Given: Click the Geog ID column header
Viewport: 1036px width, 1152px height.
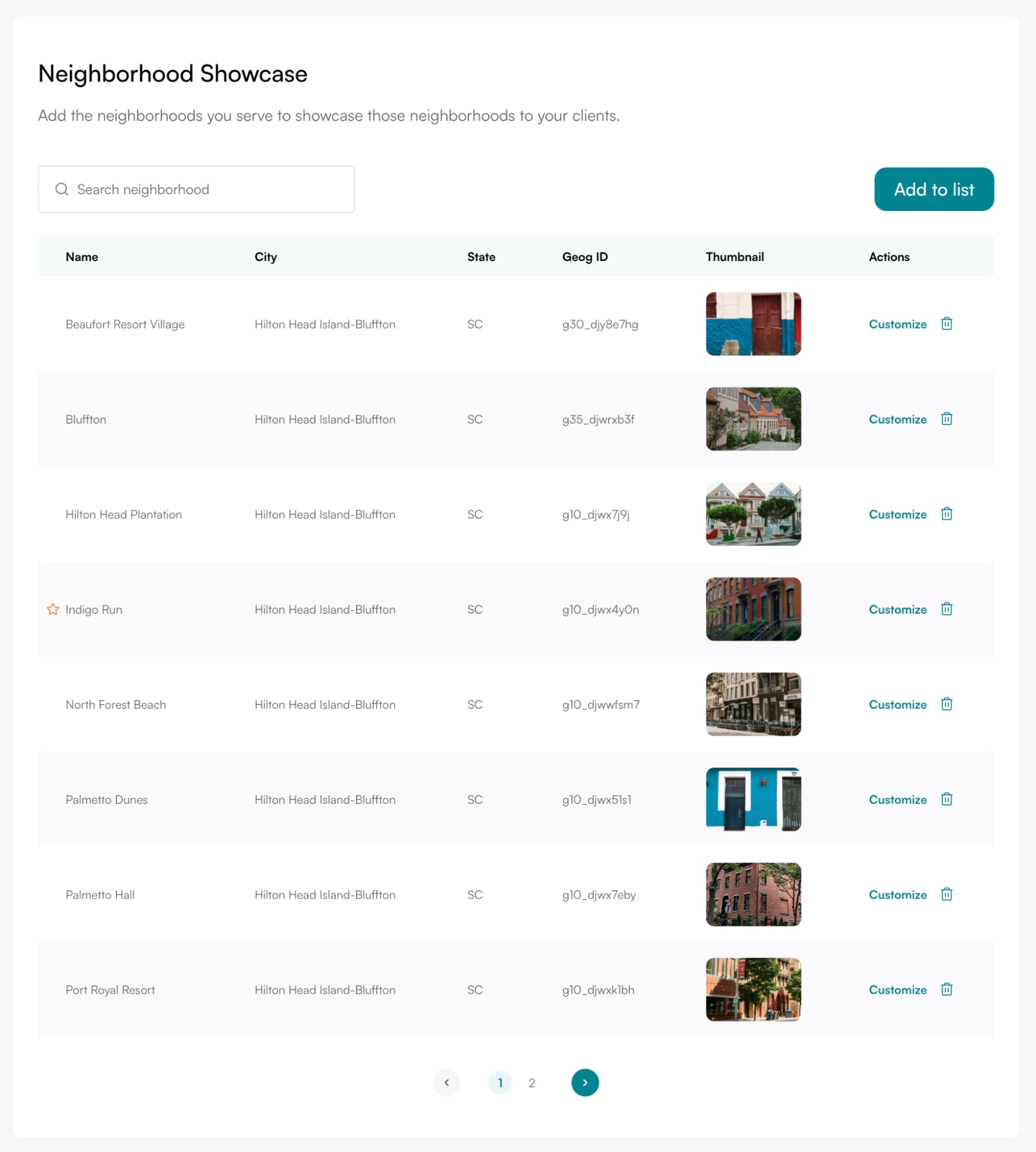Looking at the screenshot, I should pyautogui.click(x=585, y=257).
